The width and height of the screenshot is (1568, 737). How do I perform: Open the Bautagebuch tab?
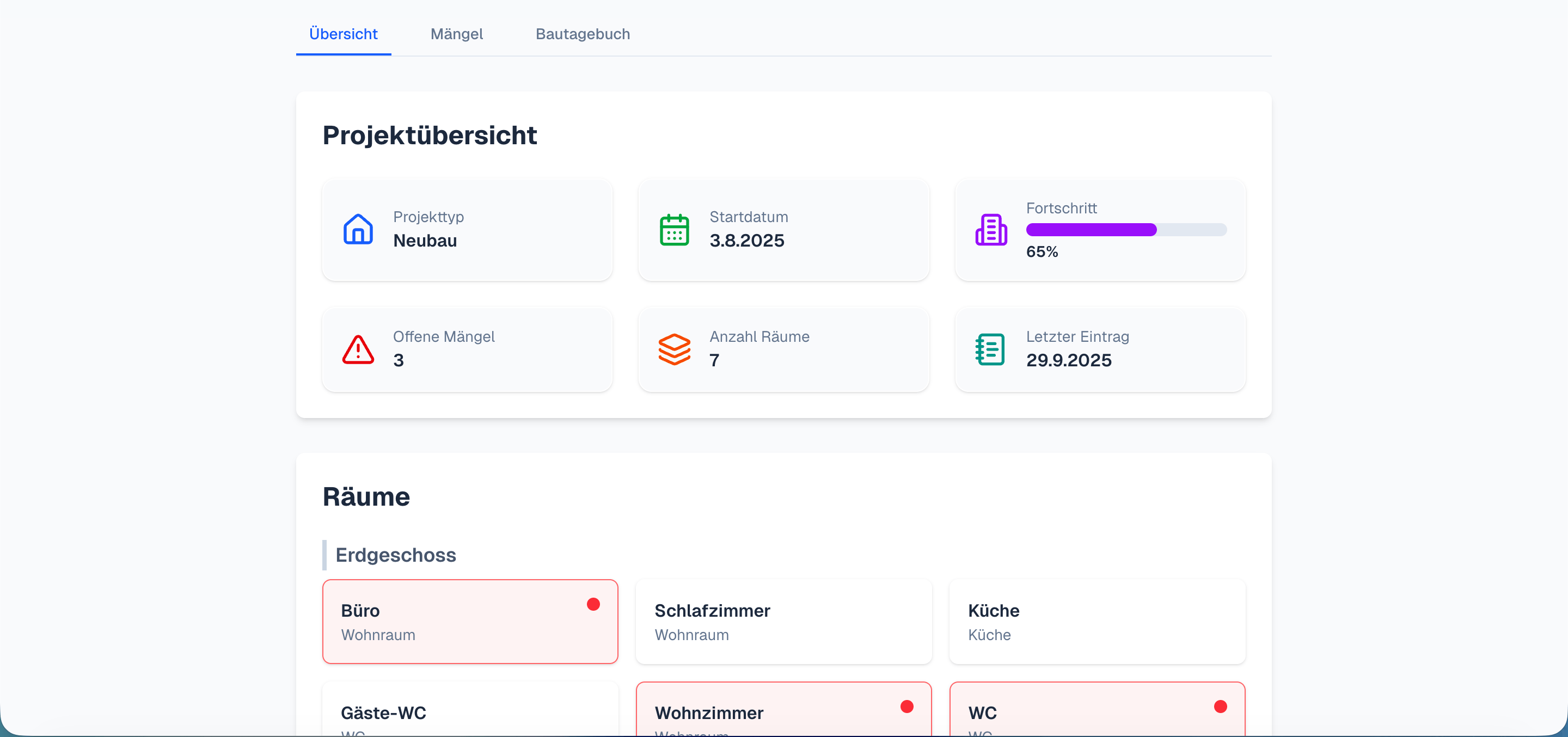582,34
